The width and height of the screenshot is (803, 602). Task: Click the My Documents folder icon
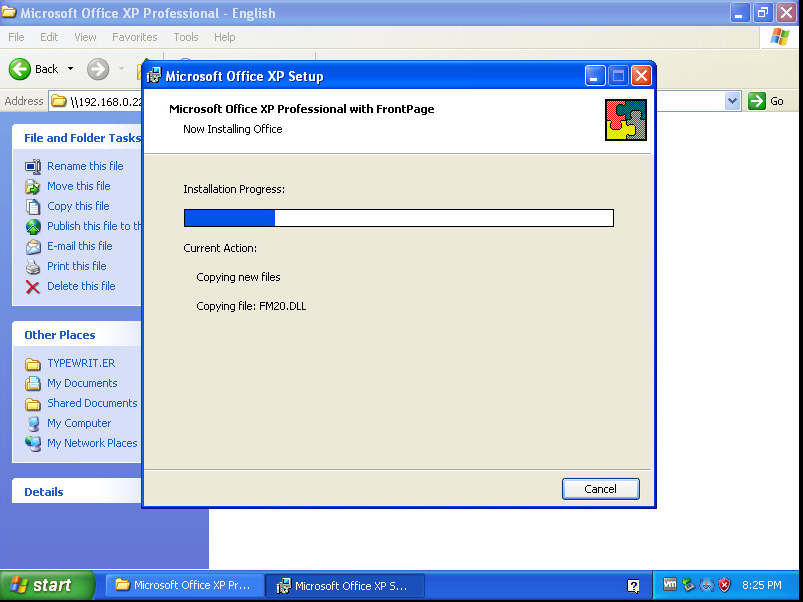coord(33,383)
